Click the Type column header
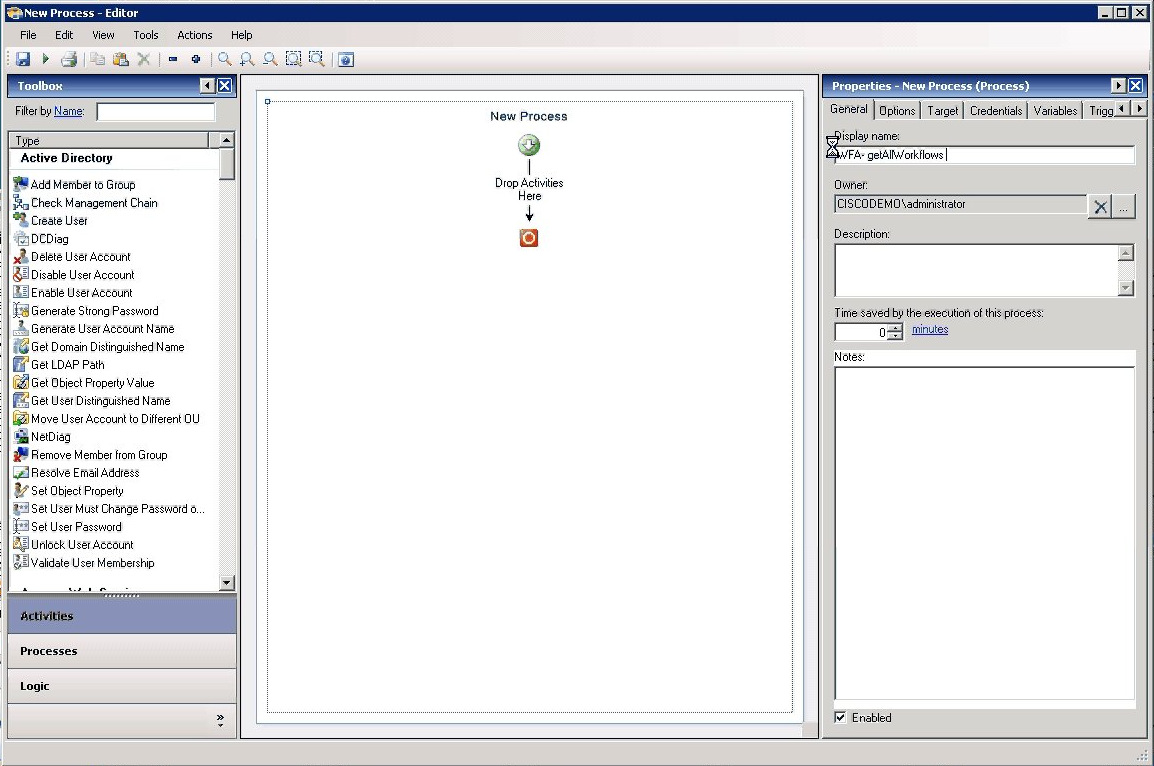Screen dimensions: 1154x766 (x=109, y=141)
